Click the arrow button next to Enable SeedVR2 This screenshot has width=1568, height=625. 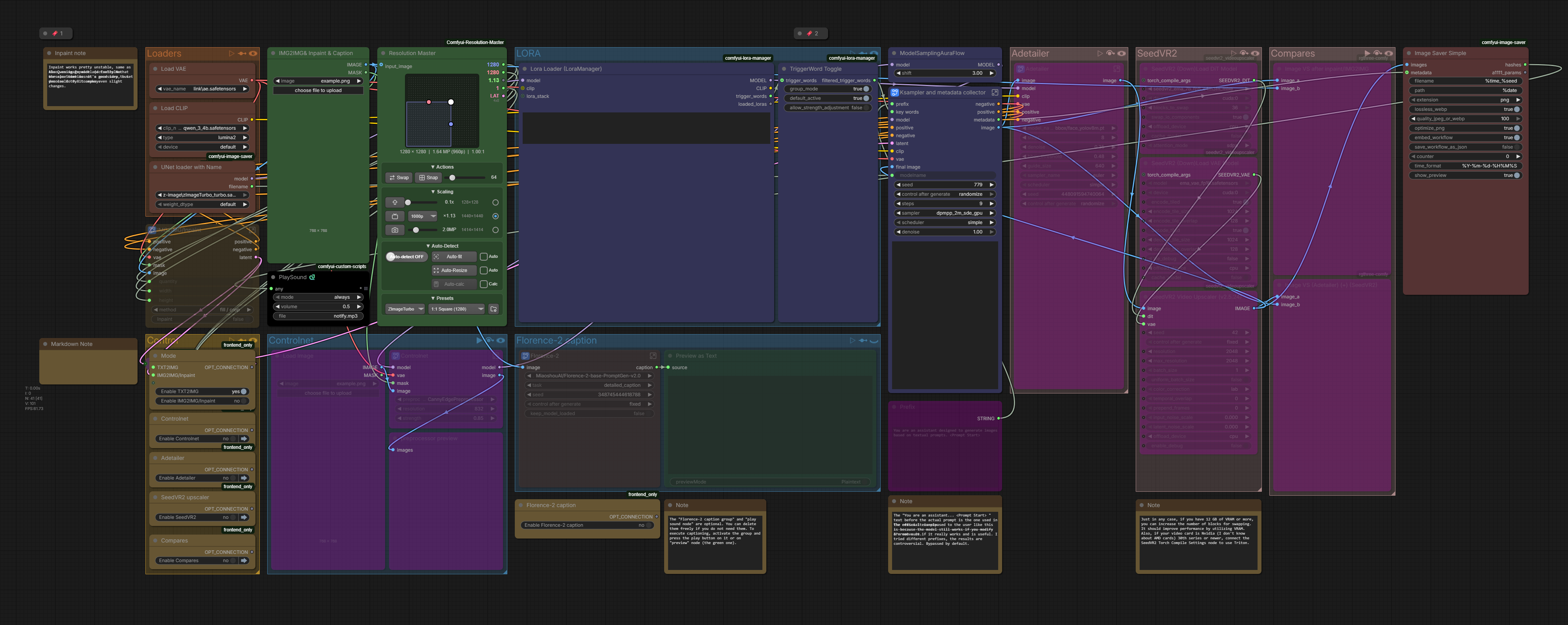(244, 517)
